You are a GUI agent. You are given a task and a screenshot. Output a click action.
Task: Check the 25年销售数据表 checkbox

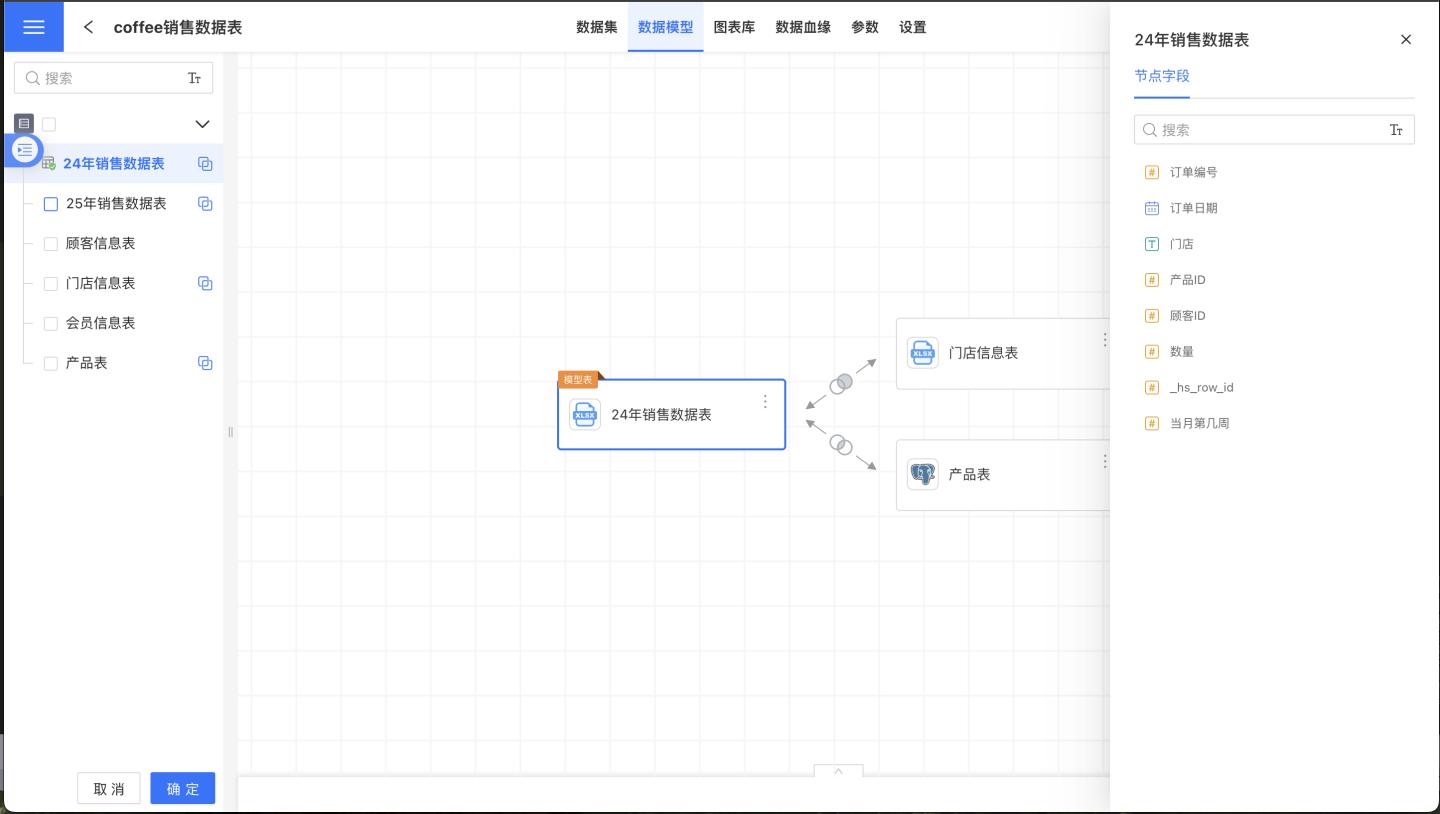(51, 204)
